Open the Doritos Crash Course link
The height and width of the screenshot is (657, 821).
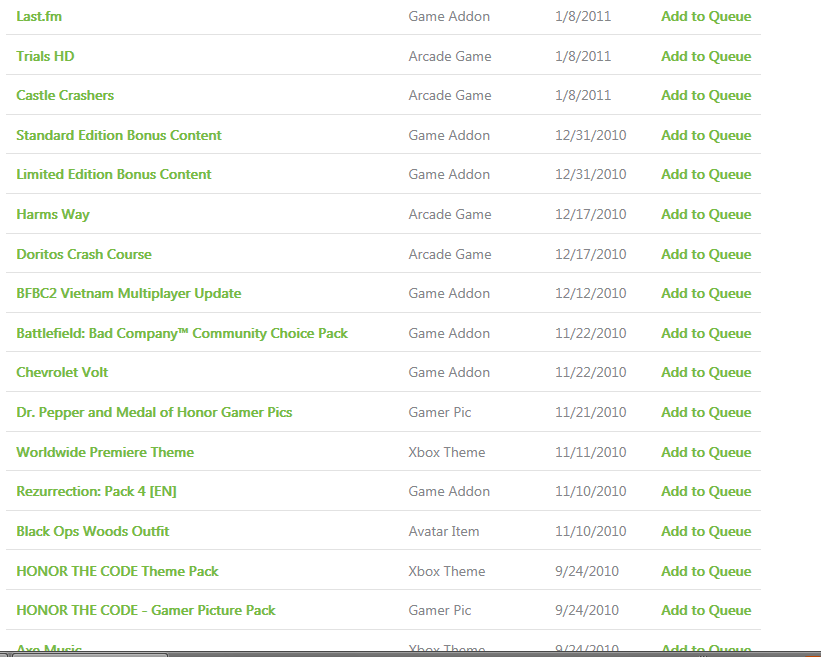coord(84,254)
